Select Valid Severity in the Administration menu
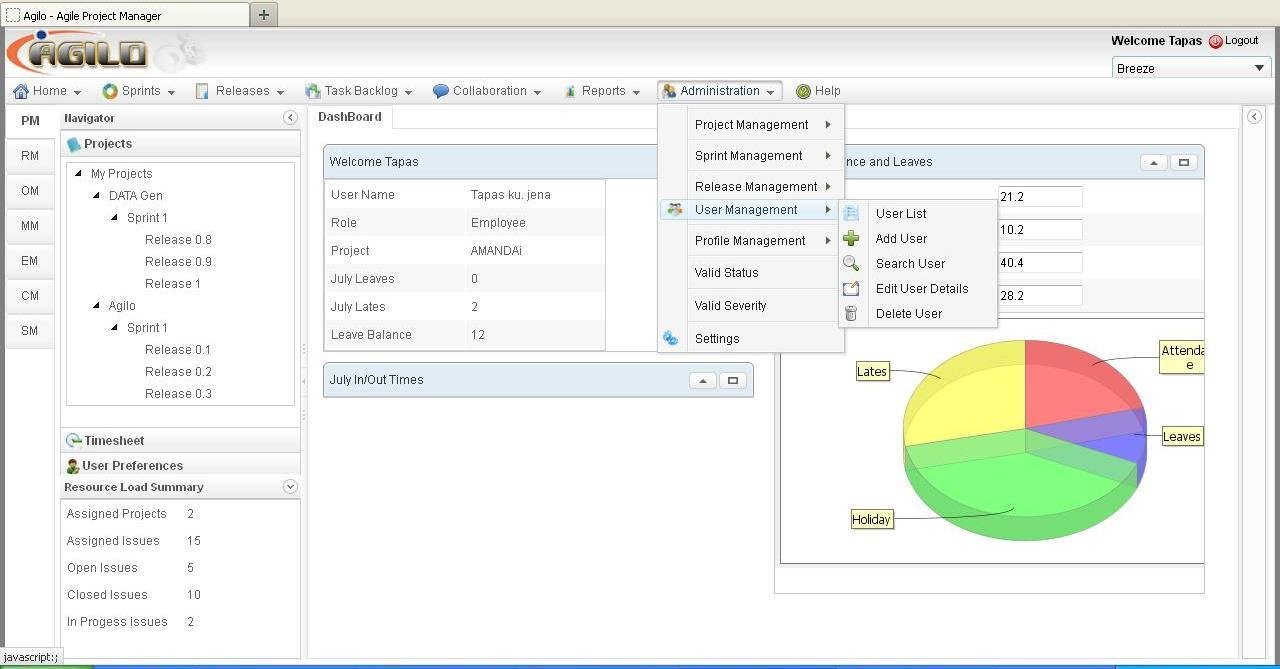 tap(730, 305)
